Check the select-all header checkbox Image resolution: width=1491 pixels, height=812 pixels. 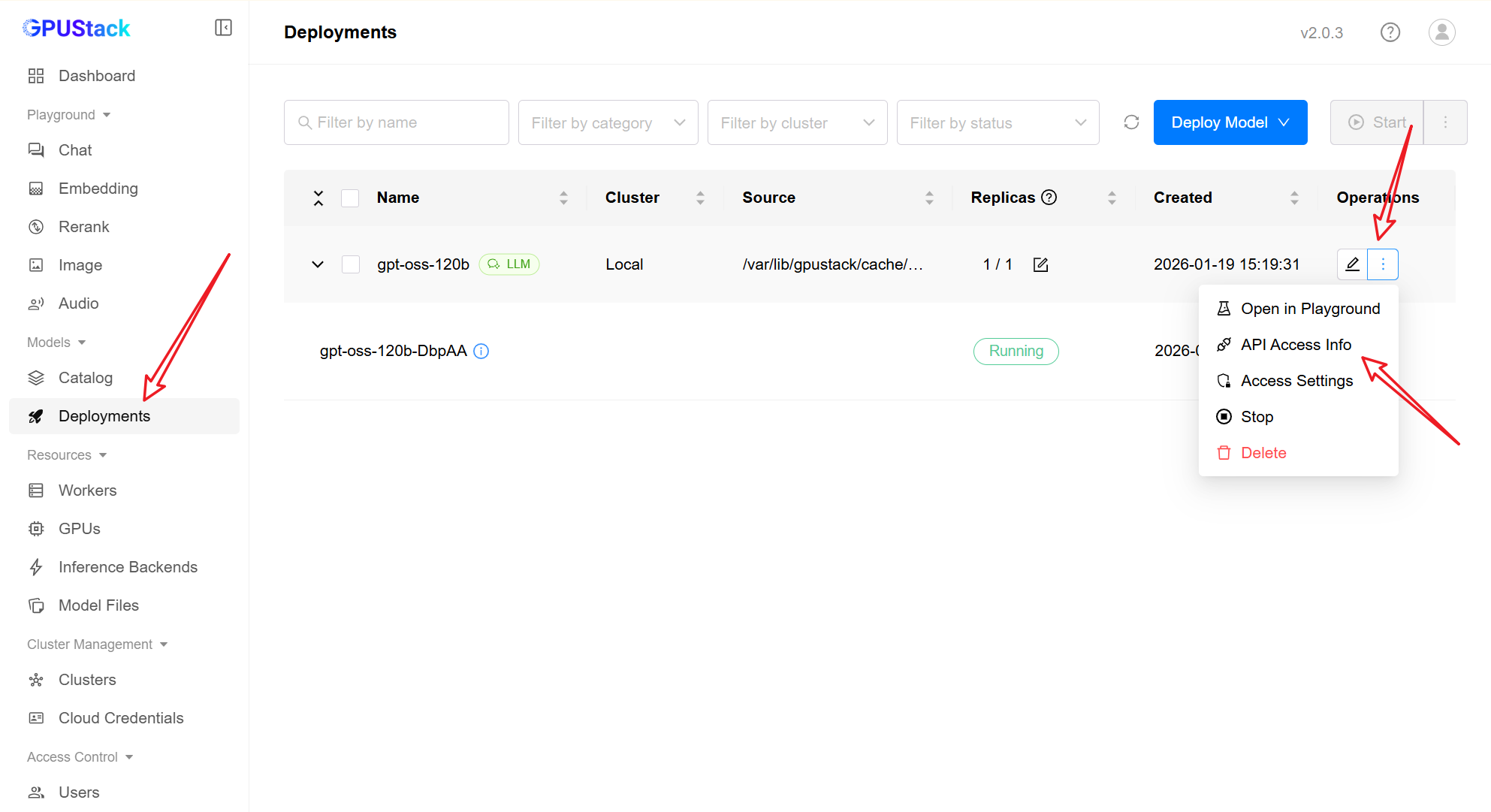[350, 198]
